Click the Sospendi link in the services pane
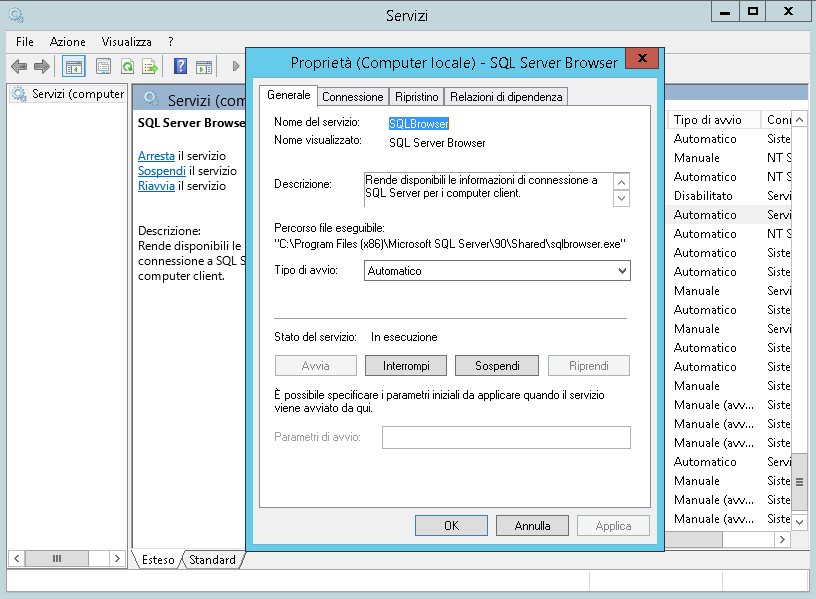Image resolution: width=816 pixels, height=599 pixels. coord(162,171)
